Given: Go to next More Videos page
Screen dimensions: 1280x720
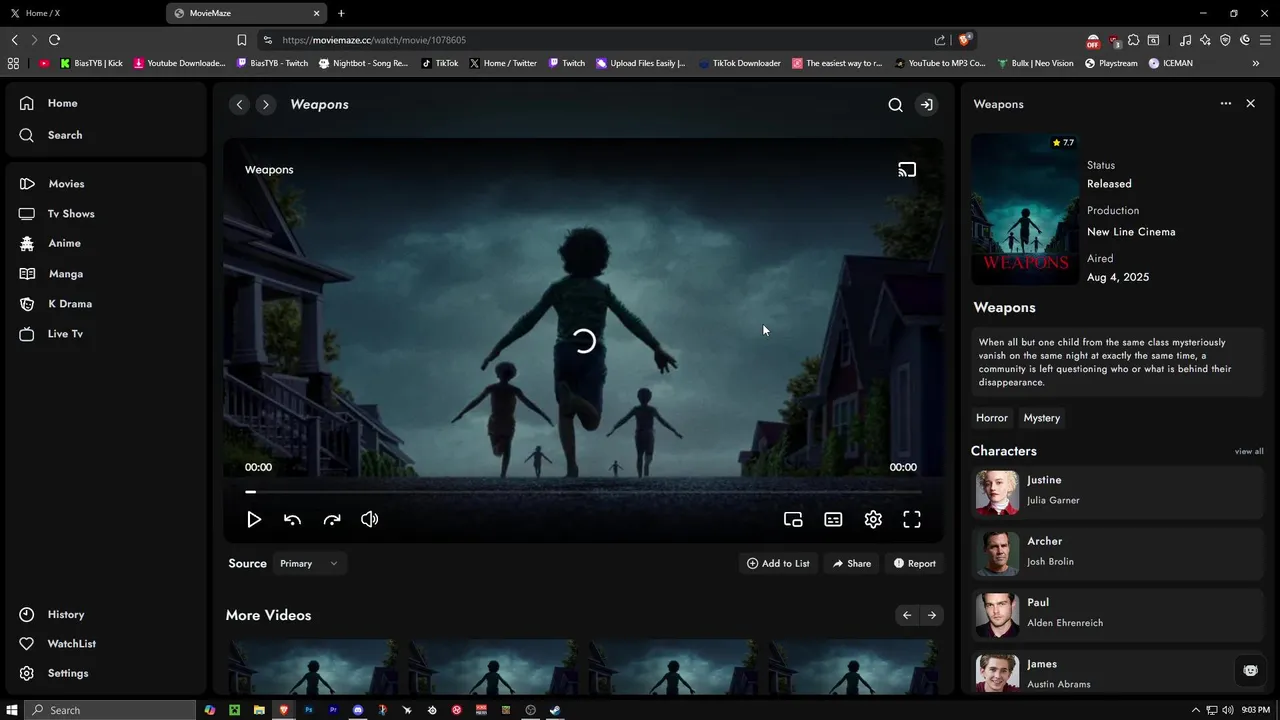Looking at the screenshot, I should 932,615.
